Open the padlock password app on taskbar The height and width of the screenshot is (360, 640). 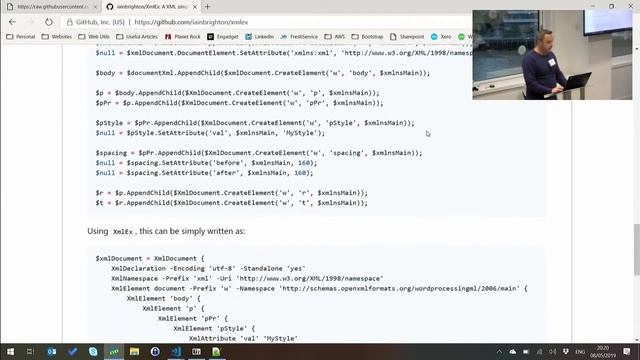(155, 351)
